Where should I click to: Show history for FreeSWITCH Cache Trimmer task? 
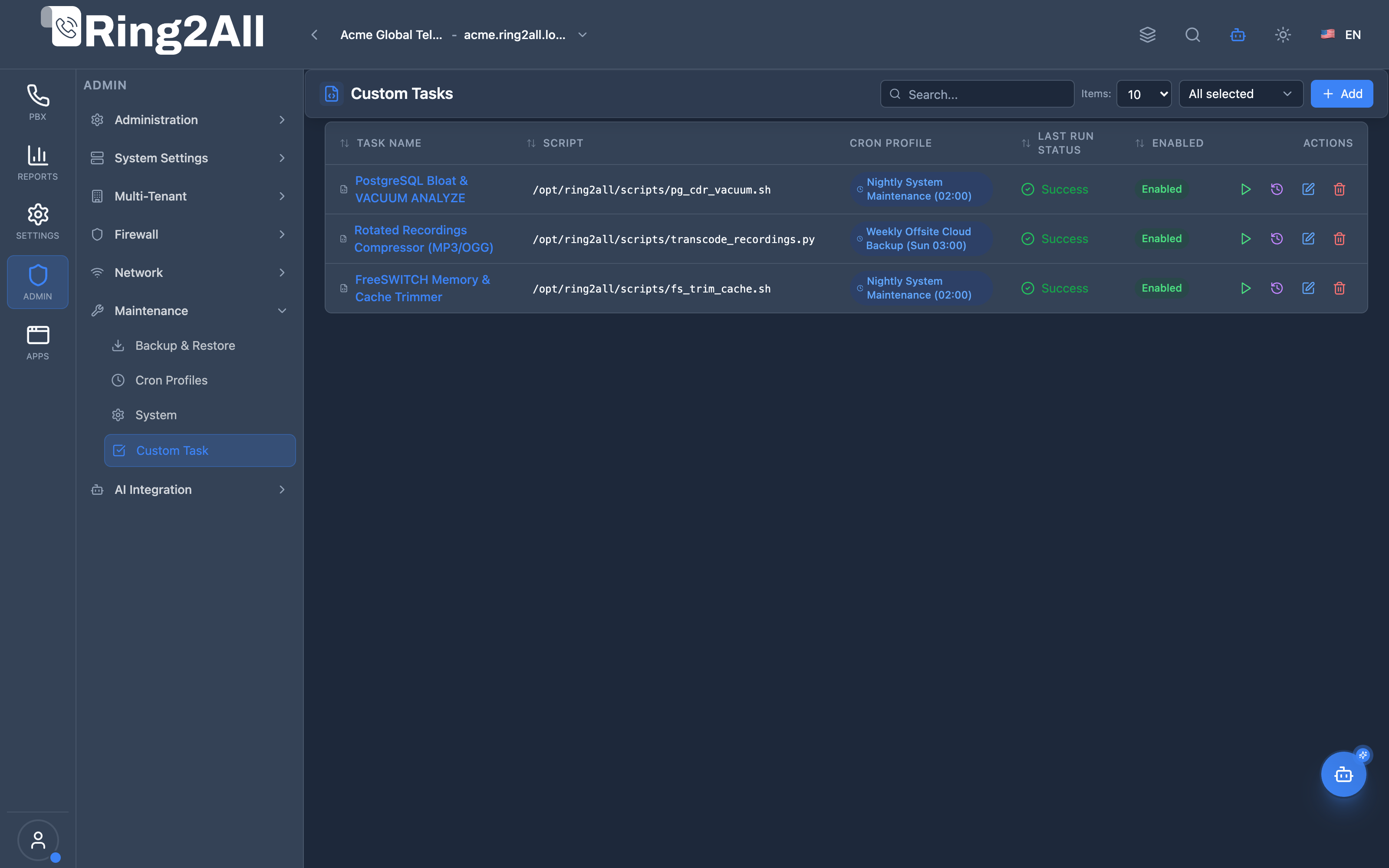pos(1277,288)
